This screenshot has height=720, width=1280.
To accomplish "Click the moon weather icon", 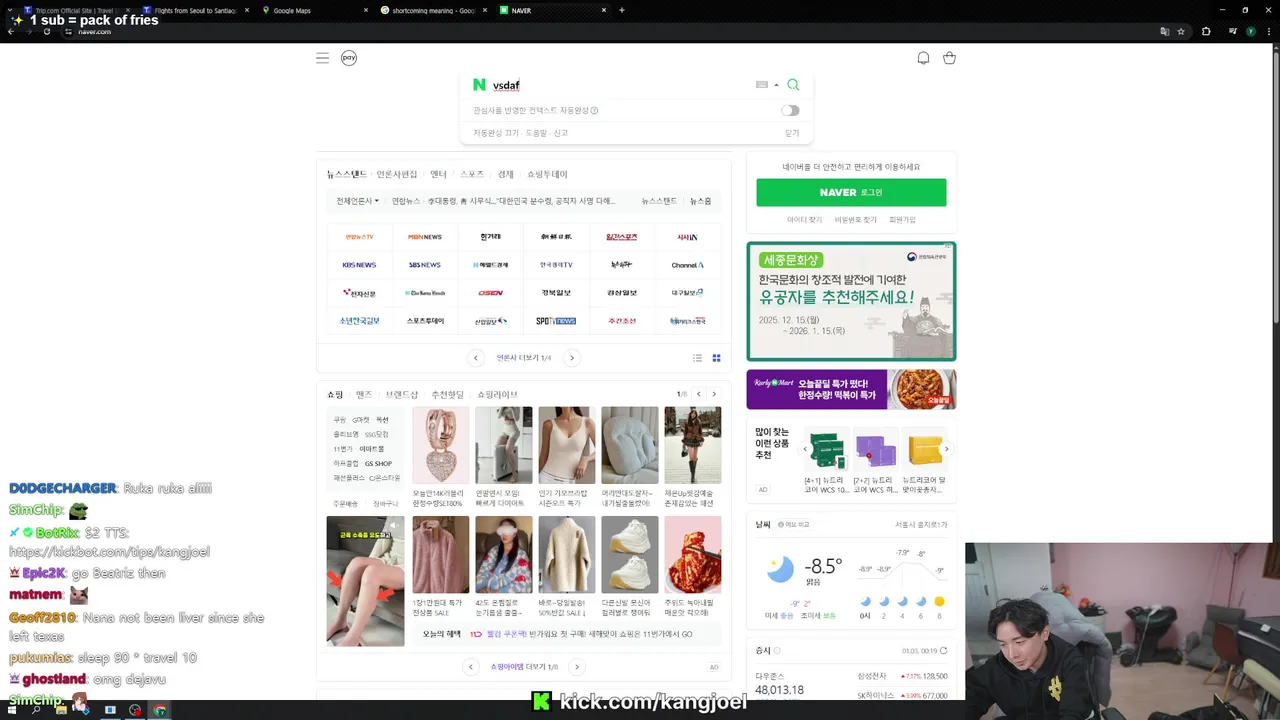I will (779, 569).
